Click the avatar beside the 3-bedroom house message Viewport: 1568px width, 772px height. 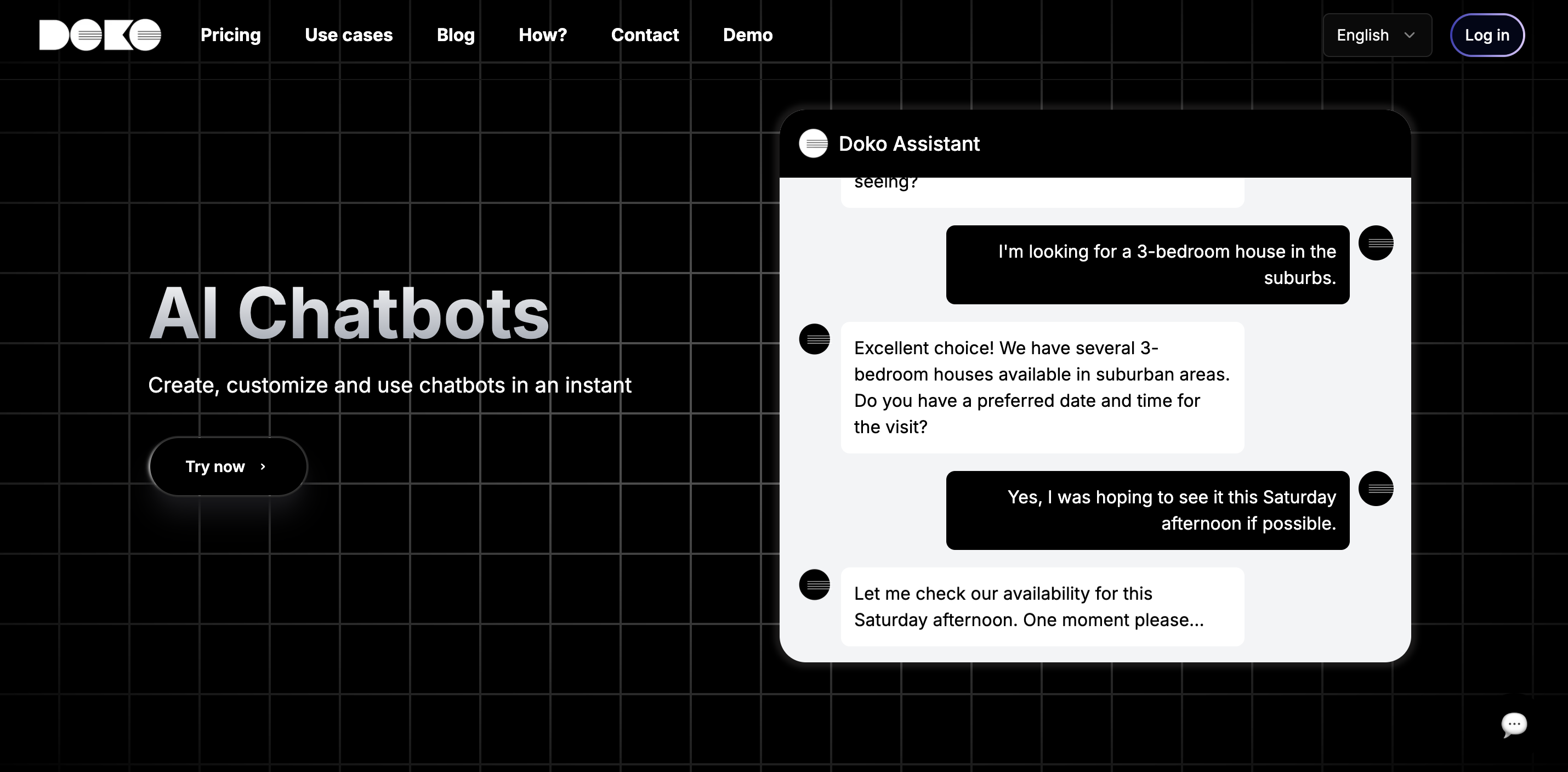point(1376,243)
